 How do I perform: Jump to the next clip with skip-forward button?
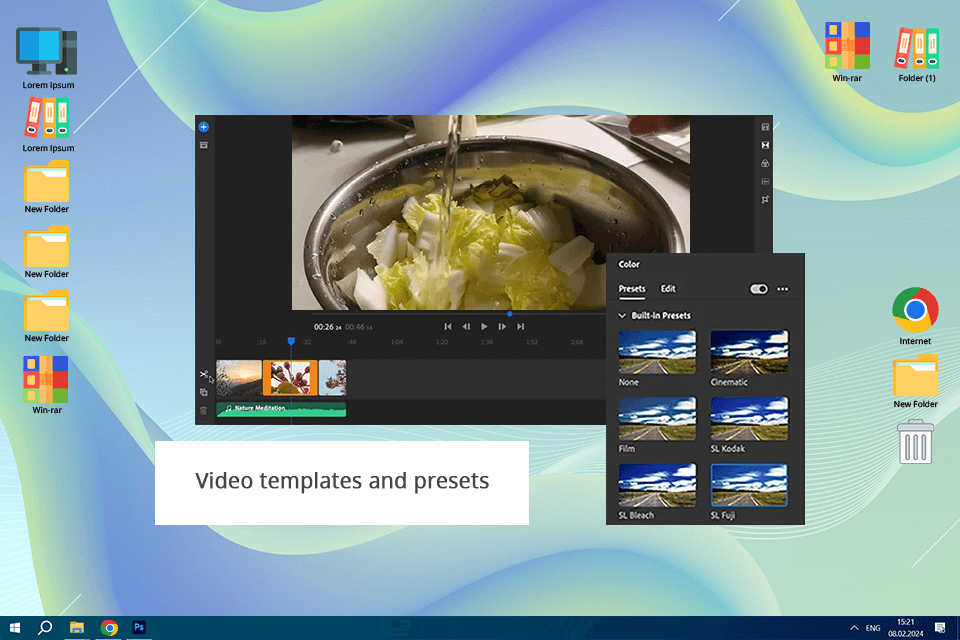[x=520, y=327]
